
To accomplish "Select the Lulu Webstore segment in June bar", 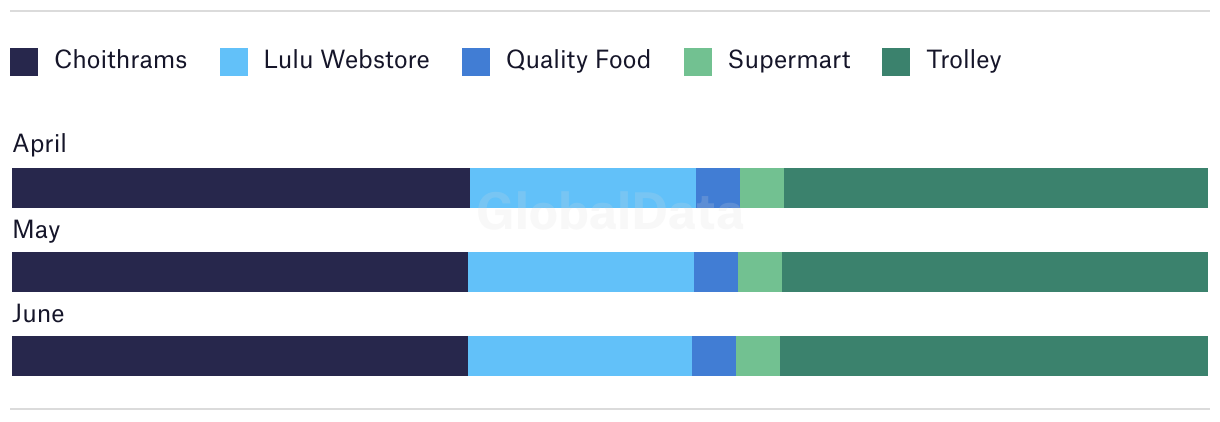I will tap(580, 356).
